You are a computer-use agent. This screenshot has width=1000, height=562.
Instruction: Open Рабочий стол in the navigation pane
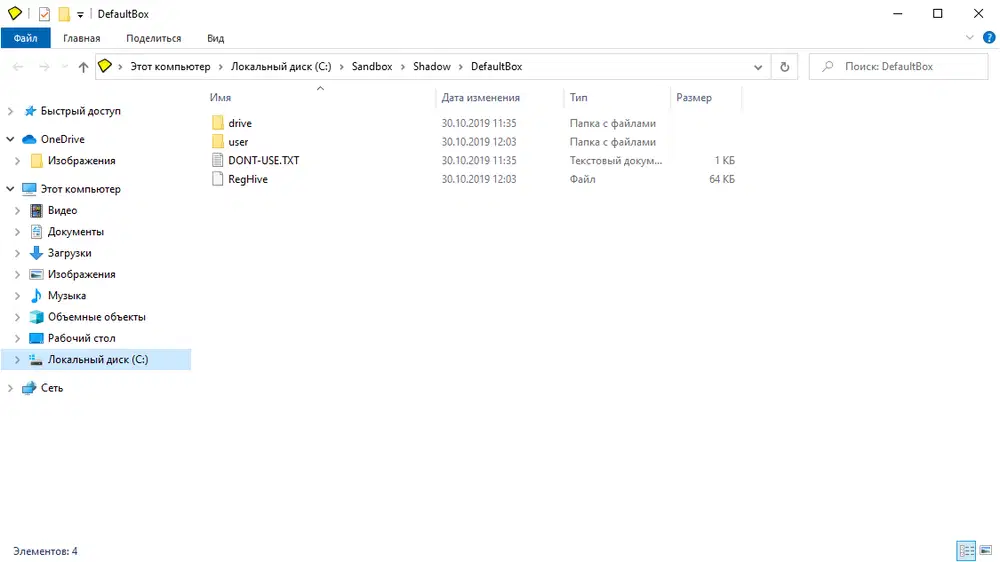coord(82,338)
